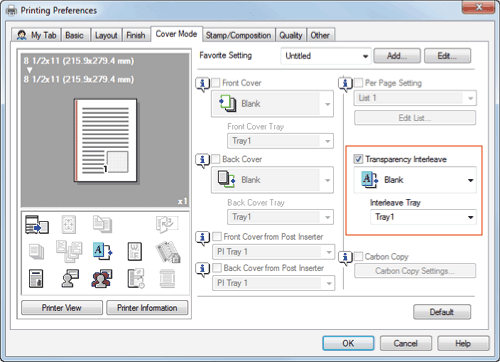Tick Back Cover from Post Inserter checkbox
This screenshot has height=362, width=500.
coord(217,268)
